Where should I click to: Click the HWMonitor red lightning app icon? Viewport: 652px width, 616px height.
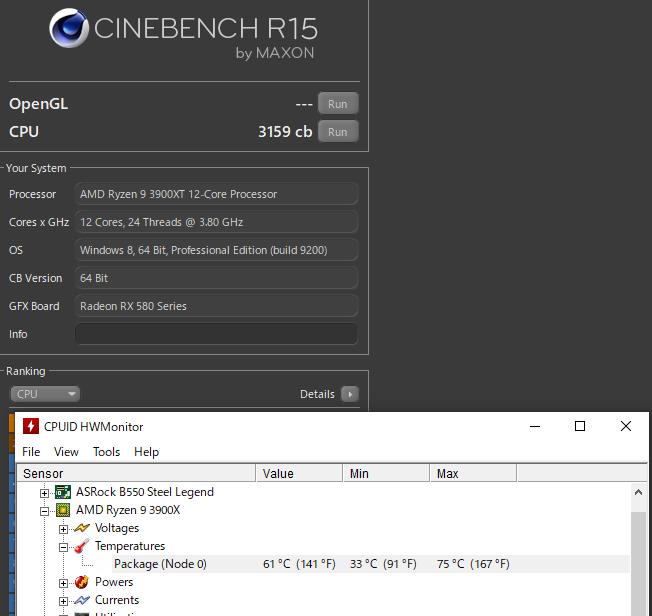[31, 426]
